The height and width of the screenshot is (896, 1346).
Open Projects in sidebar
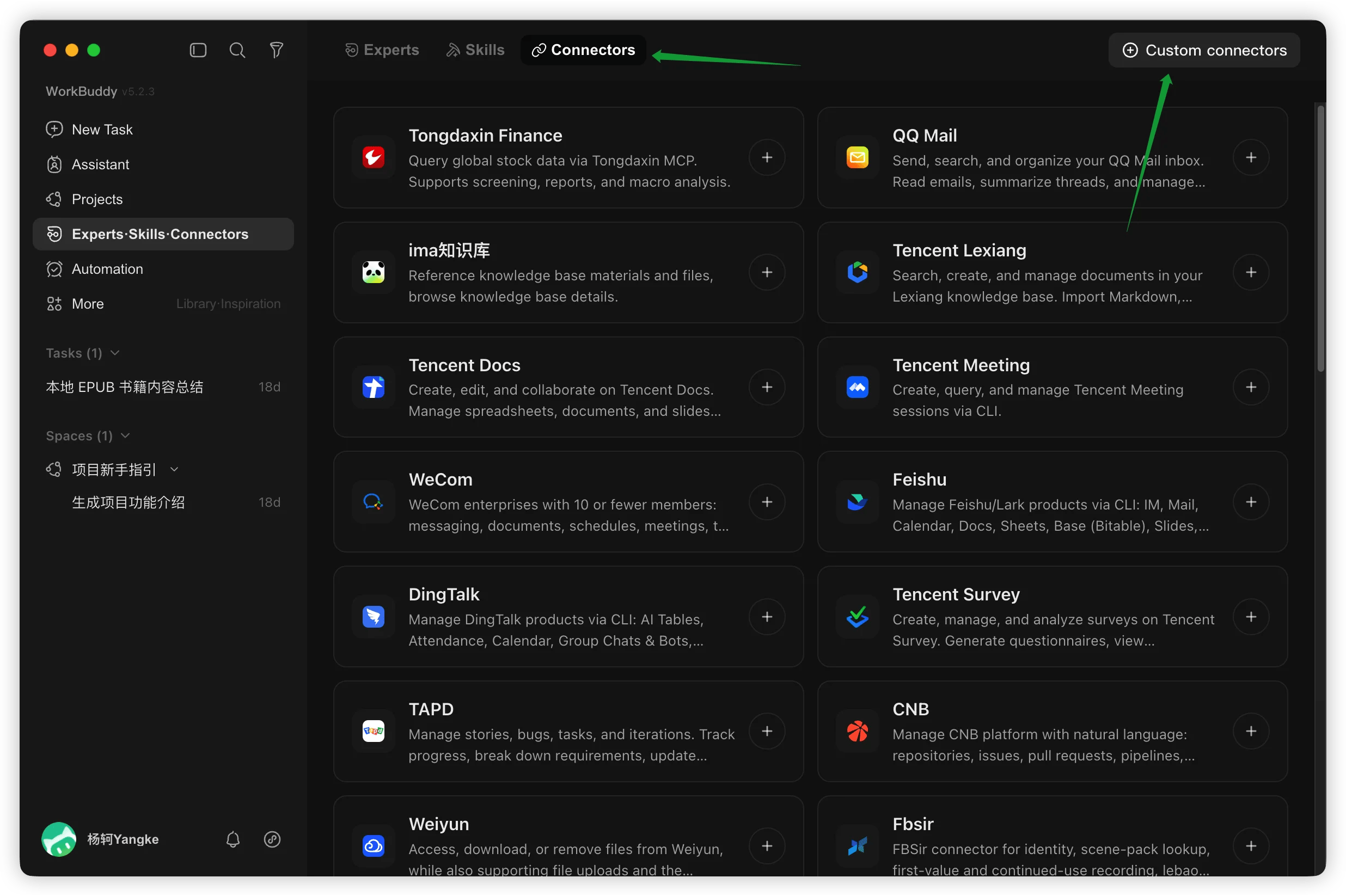pyautogui.click(x=163, y=199)
